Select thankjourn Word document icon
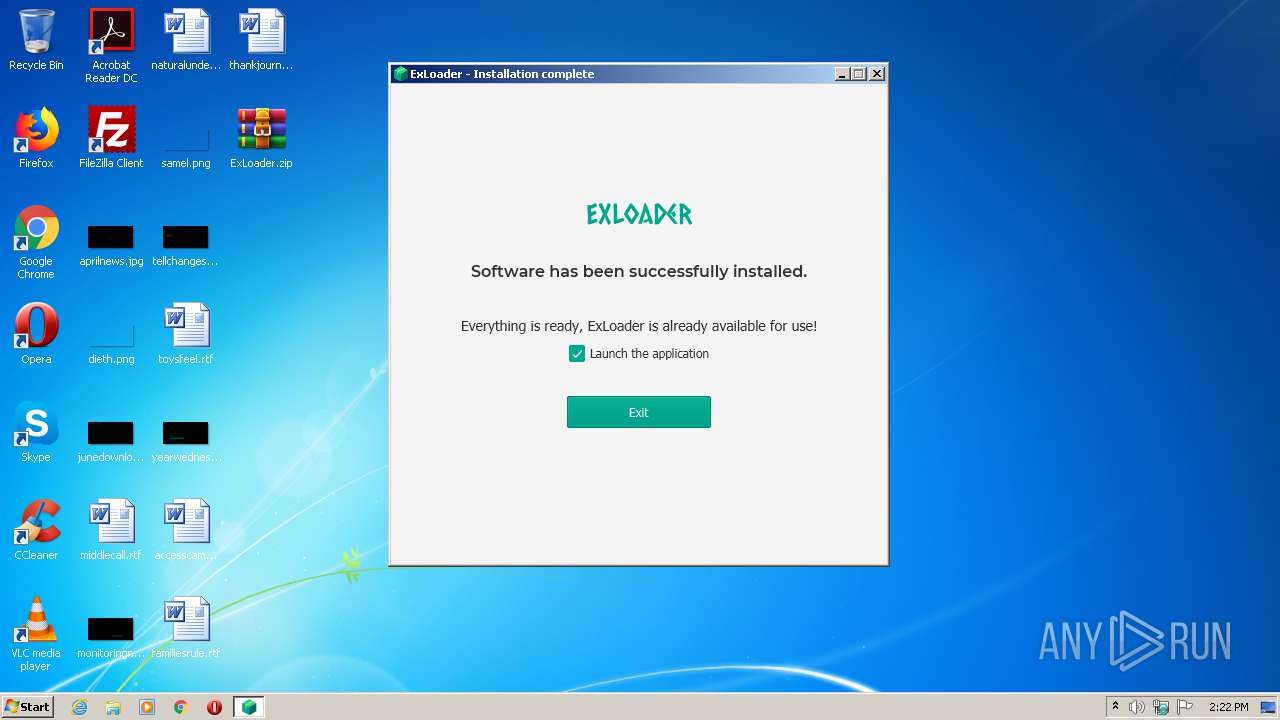This screenshot has width=1280, height=720. 261,40
